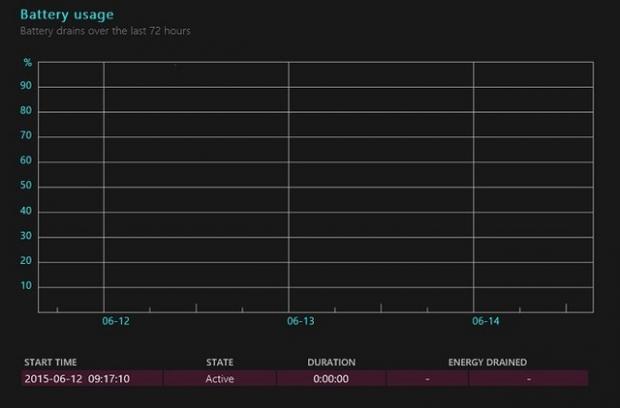
Task: Click the 70 y-axis label
Action: (x=26, y=136)
